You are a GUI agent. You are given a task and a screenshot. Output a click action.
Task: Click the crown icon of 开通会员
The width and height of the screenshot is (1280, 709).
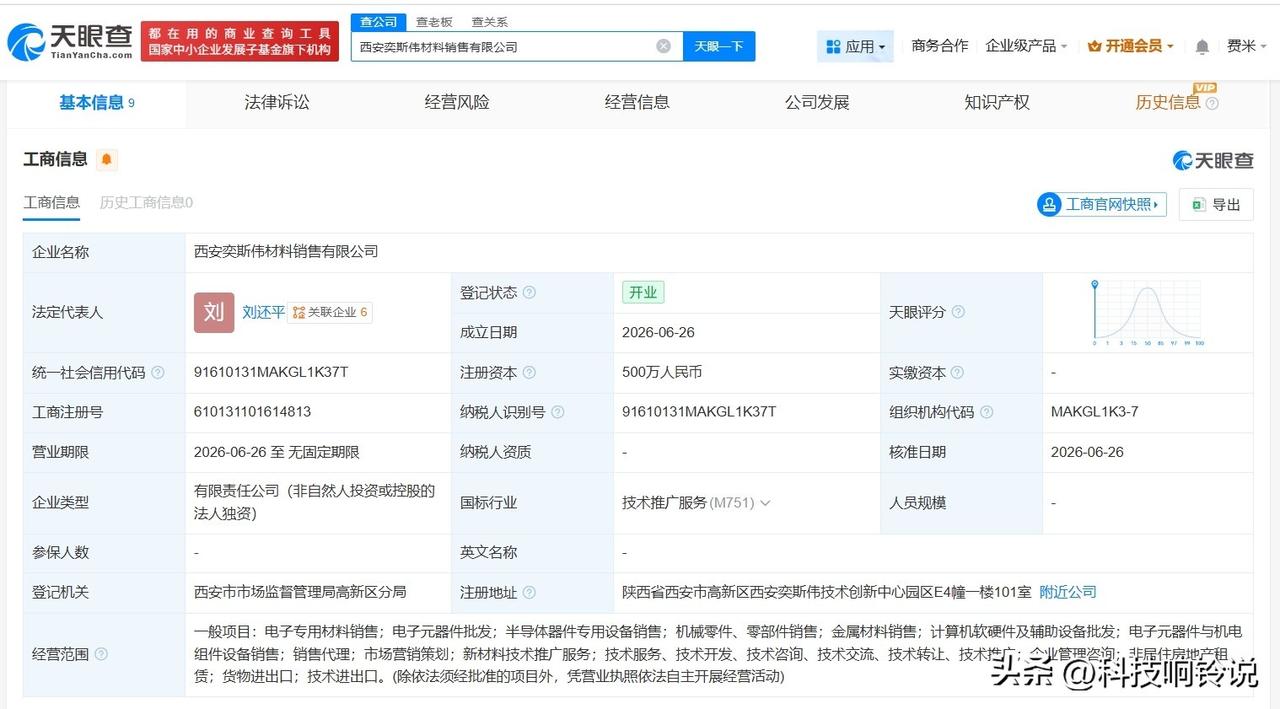point(1094,46)
